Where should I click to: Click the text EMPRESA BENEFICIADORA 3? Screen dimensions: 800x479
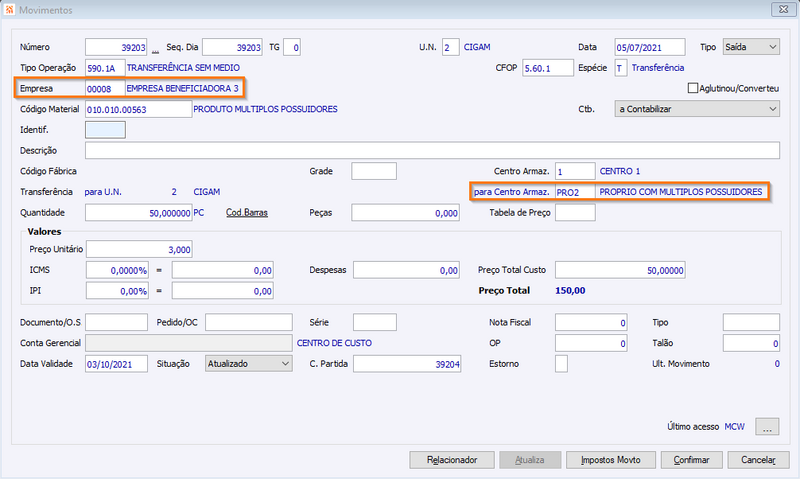pyautogui.click(x=182, y=88)
